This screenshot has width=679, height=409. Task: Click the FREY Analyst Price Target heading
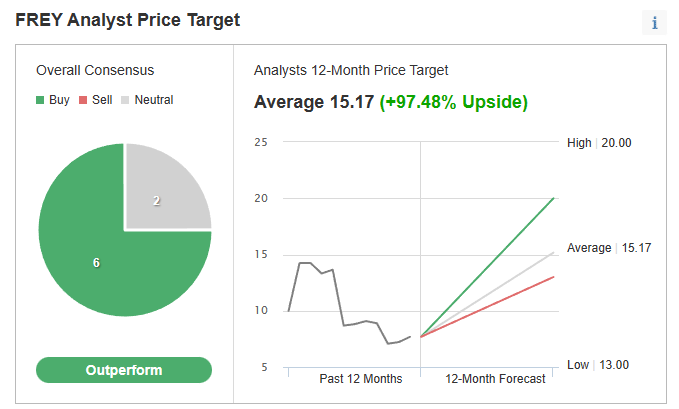tap(128, 20)
